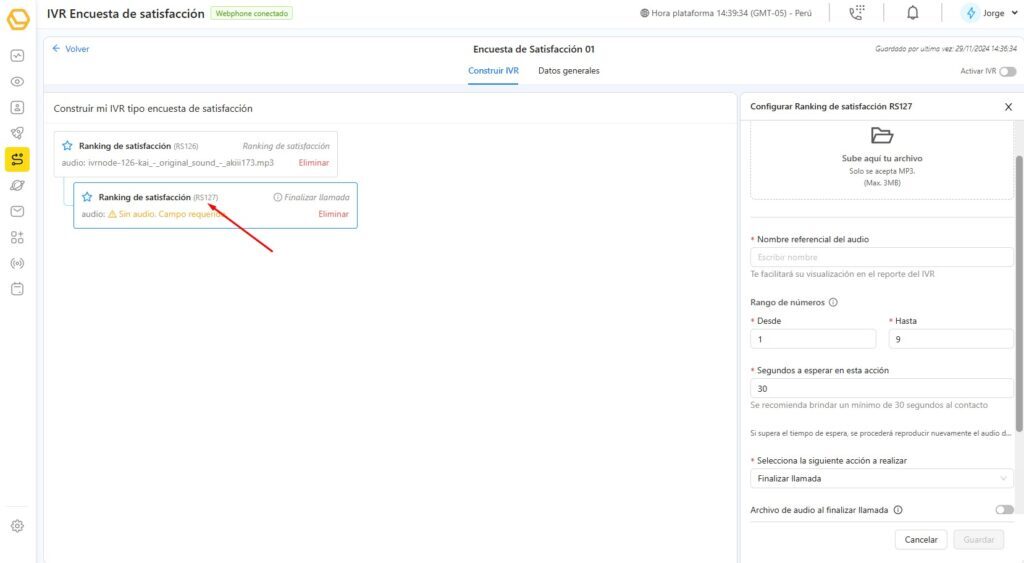
Task: Click info icon next to Rango de números
Action: [x=833, y=302]
